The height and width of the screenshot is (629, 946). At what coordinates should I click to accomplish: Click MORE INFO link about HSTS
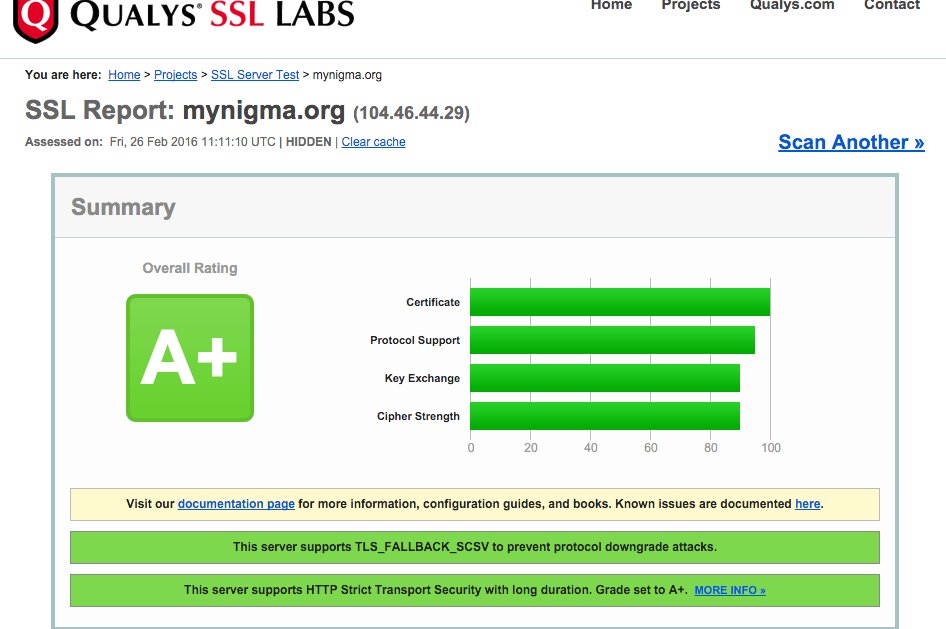(x=729, y=590)
